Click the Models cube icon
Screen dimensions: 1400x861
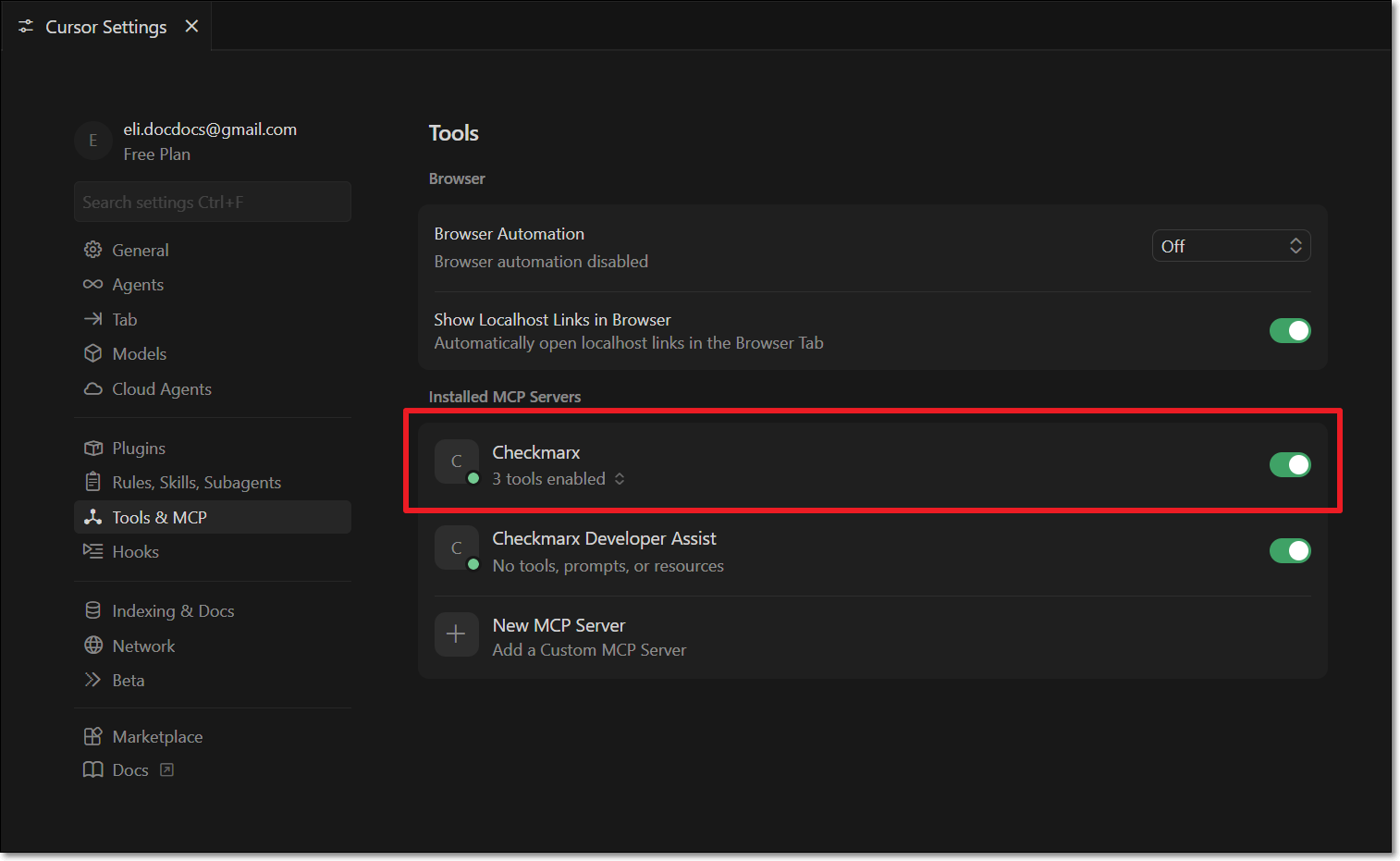pyautogui.click(x=92, y=354)
